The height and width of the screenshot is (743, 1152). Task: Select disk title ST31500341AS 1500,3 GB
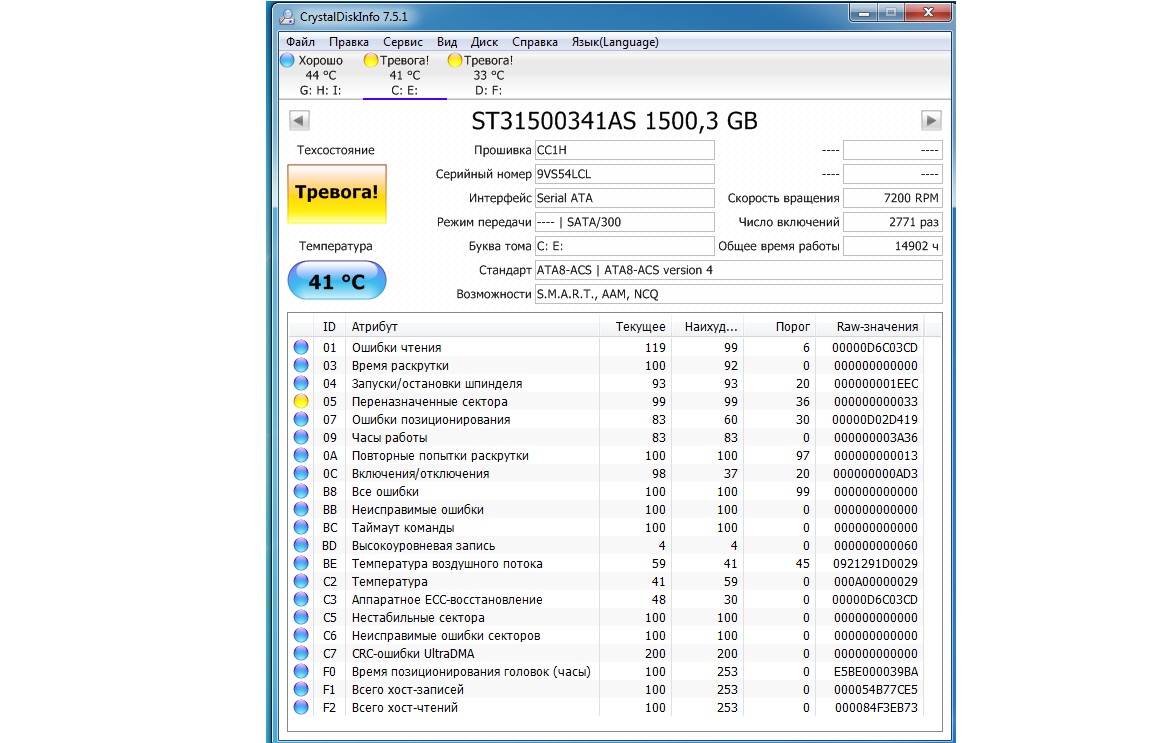pos(614,121)
